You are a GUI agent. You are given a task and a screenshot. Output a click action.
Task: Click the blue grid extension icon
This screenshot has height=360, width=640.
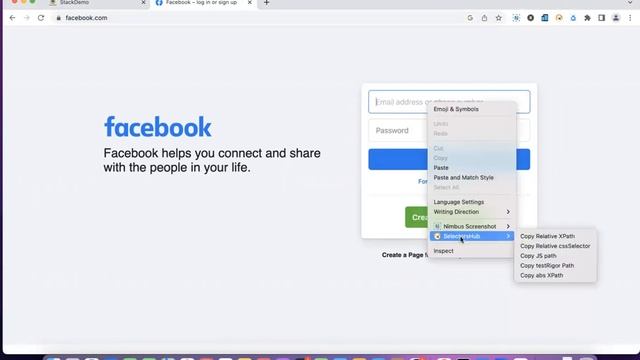point(544,18)
